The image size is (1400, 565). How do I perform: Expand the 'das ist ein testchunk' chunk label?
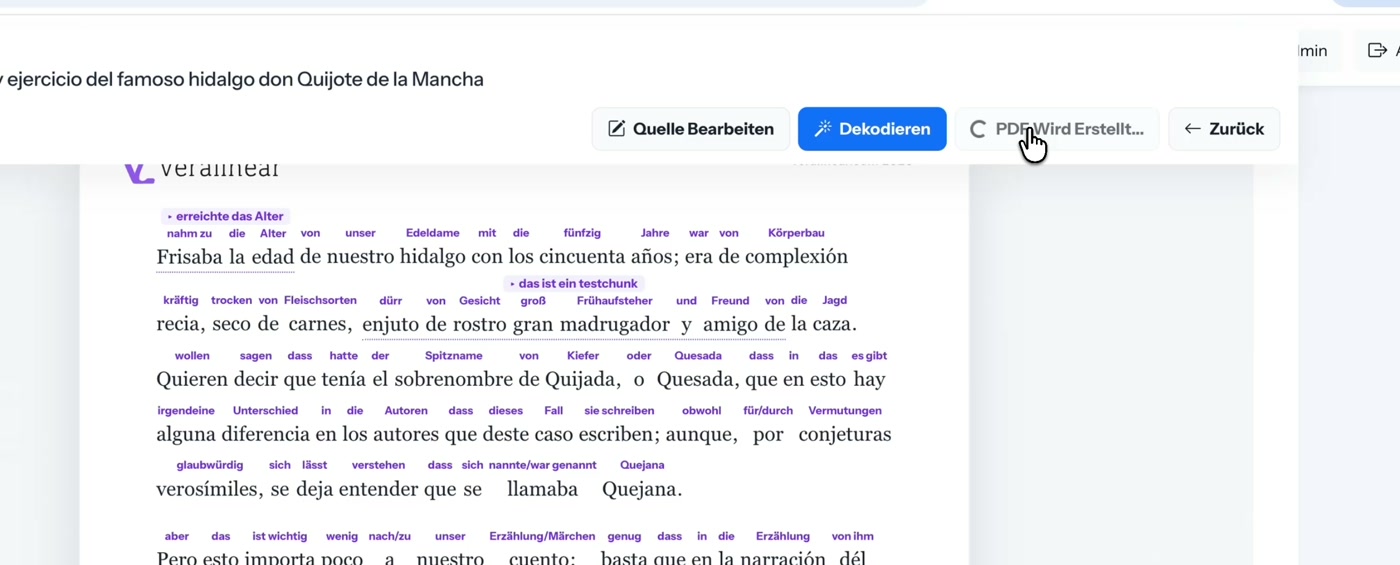point(573,284)
